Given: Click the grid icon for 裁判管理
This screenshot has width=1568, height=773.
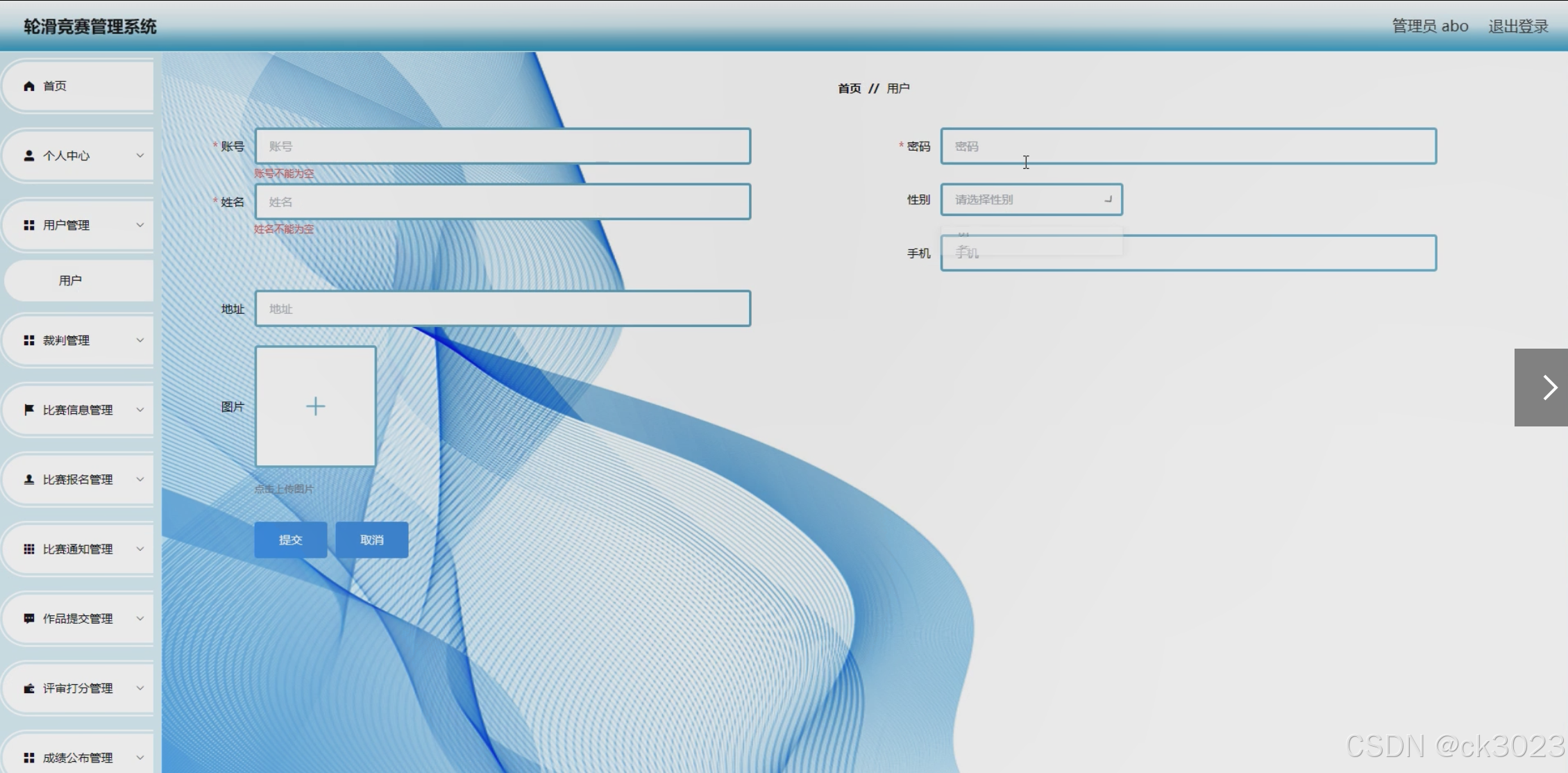Looking at the screenshot, I should [29, 340].
